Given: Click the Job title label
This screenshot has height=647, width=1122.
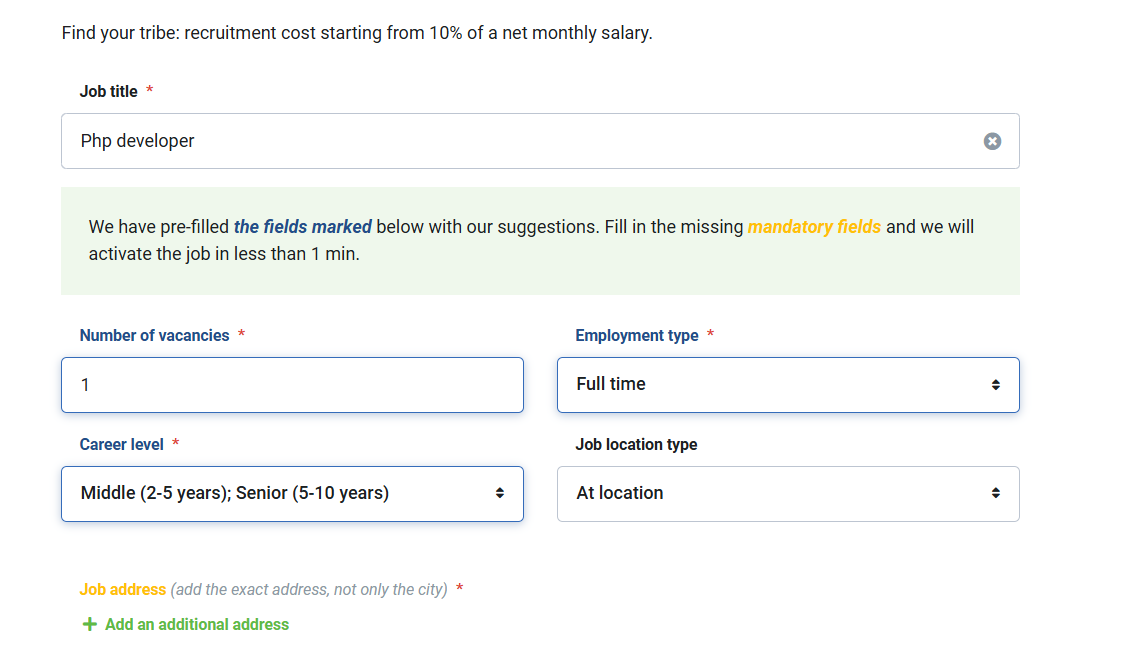Looking at the screenshot, I should (109, 92).
